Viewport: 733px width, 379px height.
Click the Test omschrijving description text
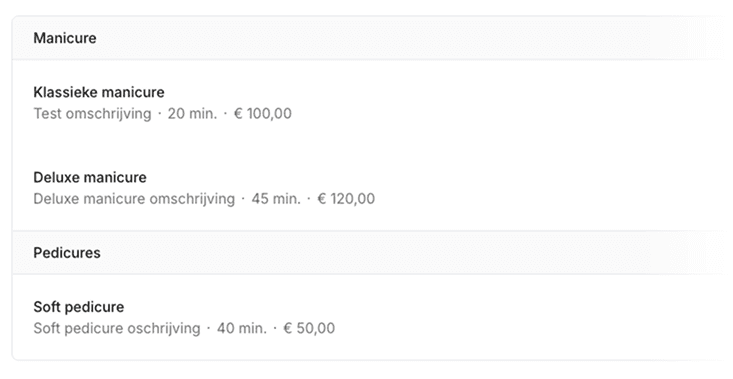[x=93, y=114]
